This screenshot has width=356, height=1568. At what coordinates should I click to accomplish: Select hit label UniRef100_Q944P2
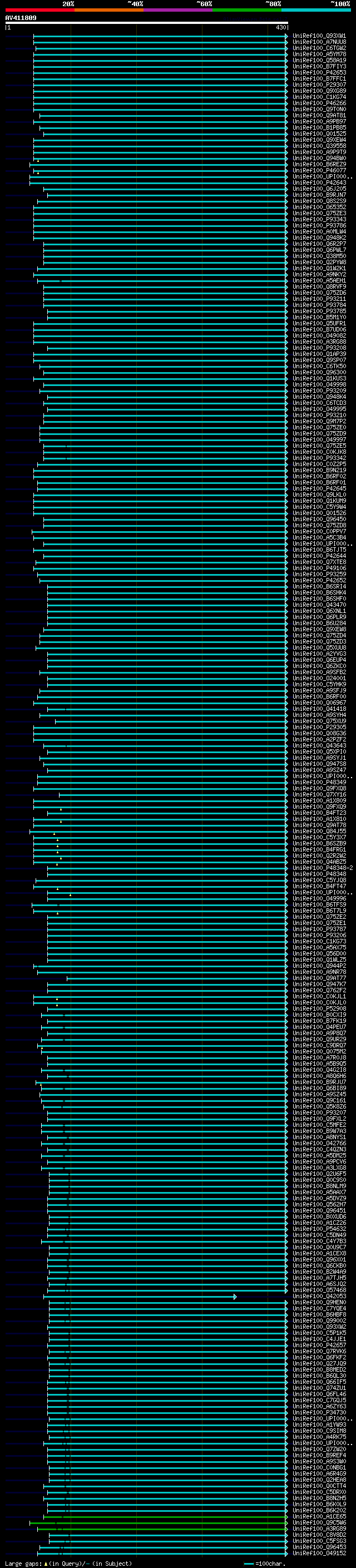click(319, 966)
